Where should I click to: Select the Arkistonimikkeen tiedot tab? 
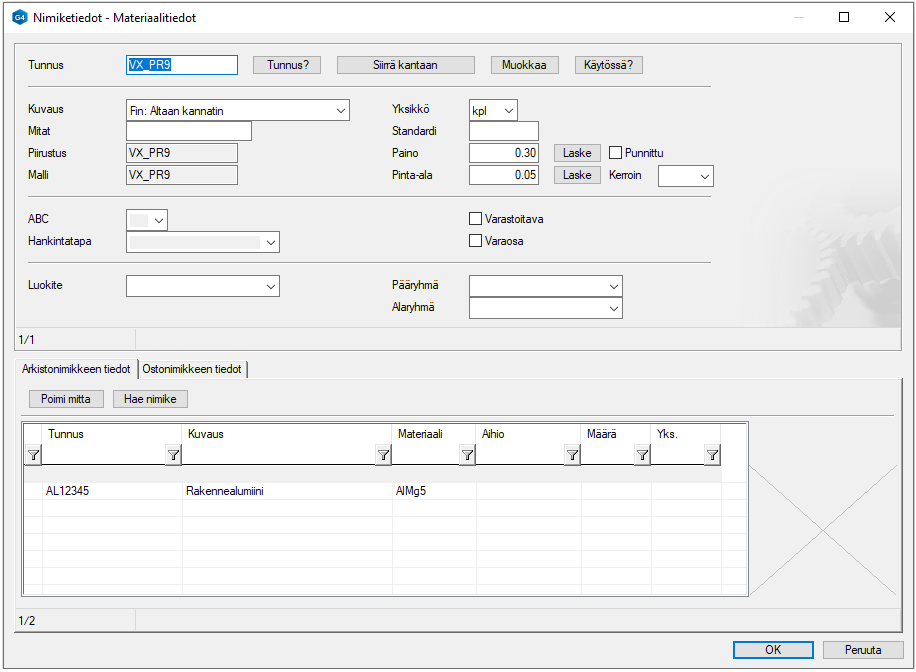tap(76, 369)
